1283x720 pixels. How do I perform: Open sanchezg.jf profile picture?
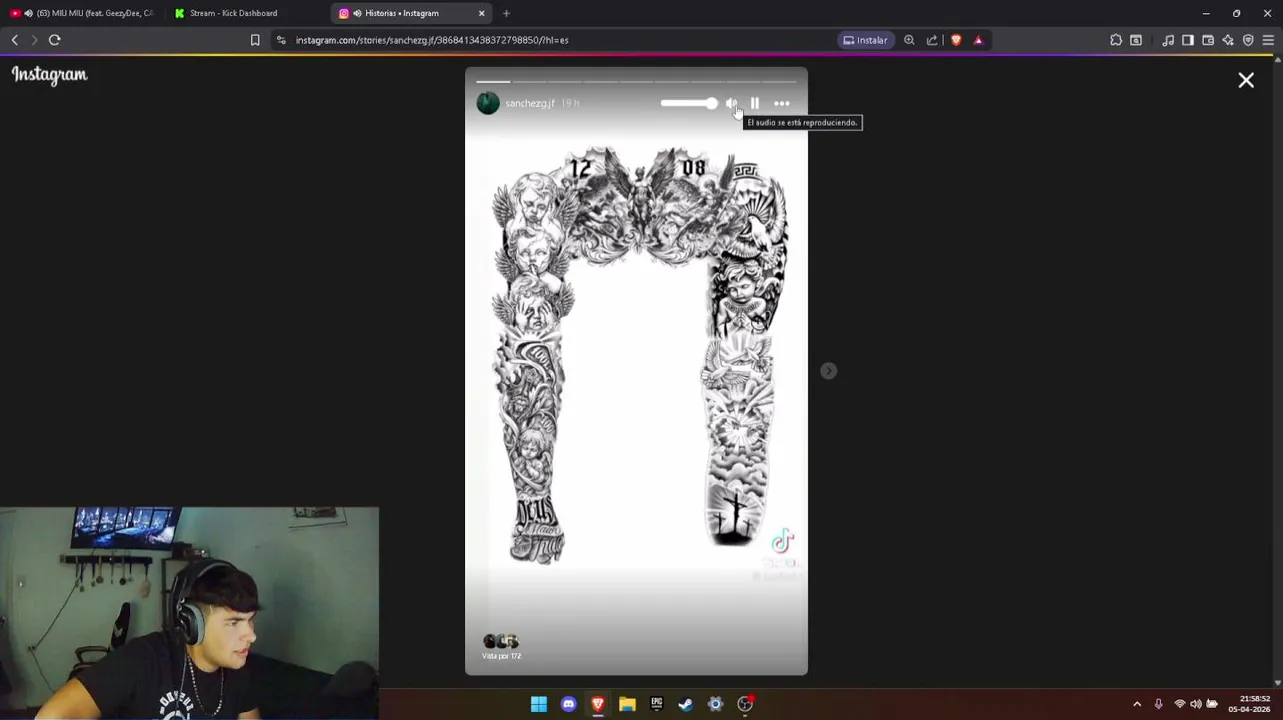point(488,103)
